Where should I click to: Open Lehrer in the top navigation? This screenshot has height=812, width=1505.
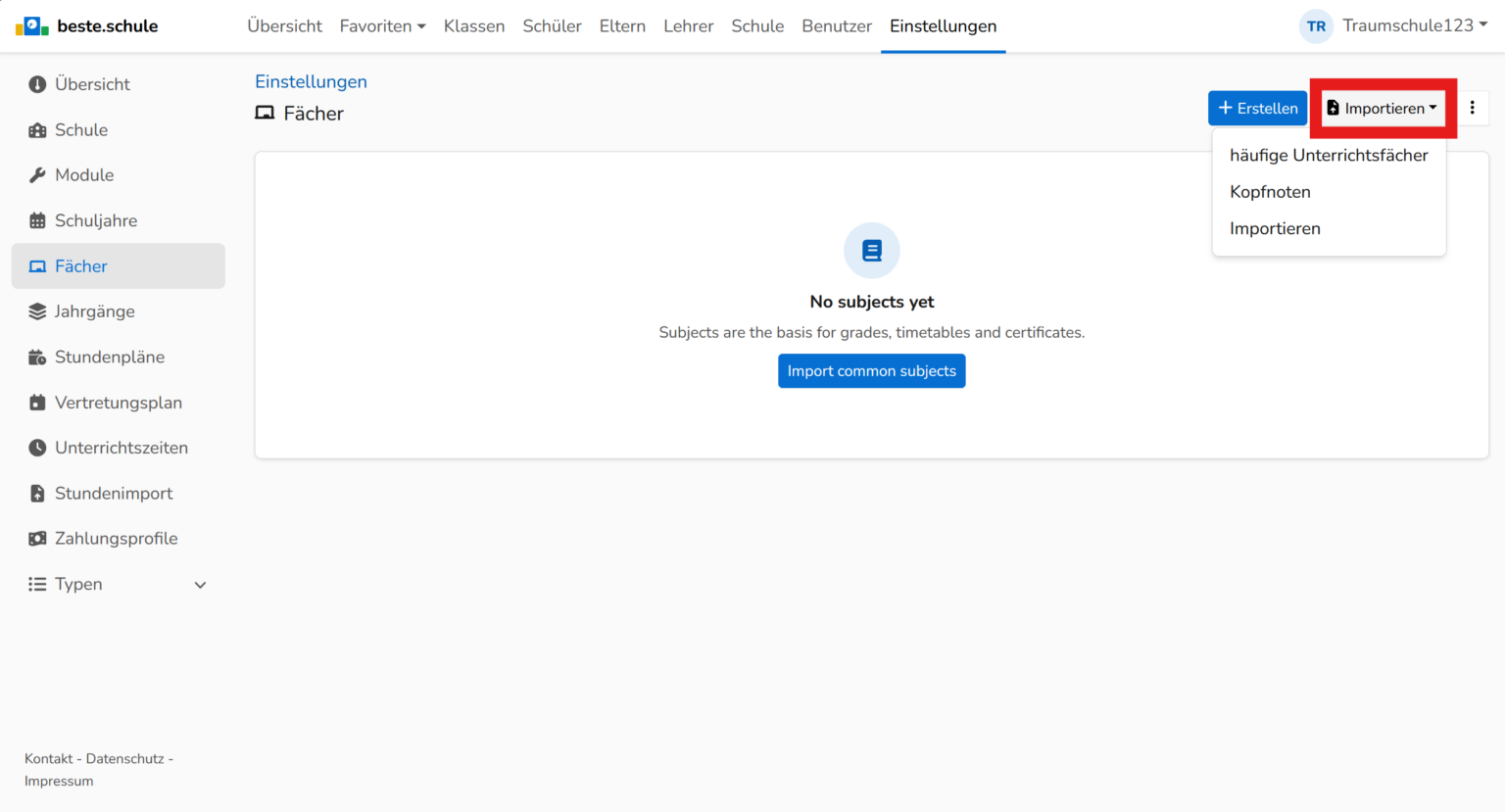tap(688, 26)
